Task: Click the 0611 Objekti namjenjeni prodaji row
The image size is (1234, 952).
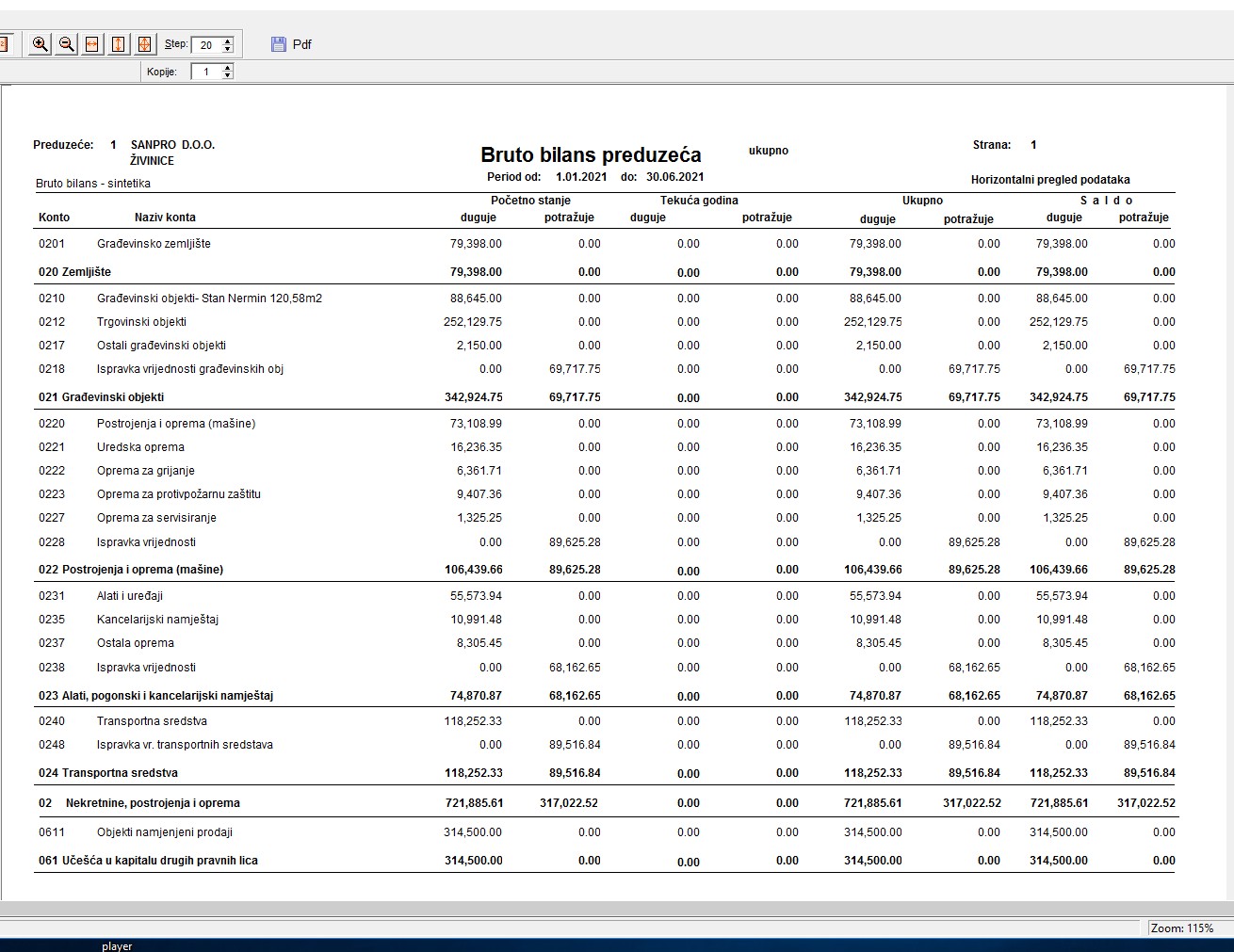Action: pos(164,832)
